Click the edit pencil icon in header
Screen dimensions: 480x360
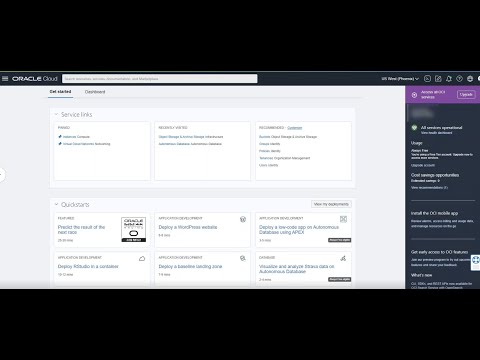coord(438,79)
